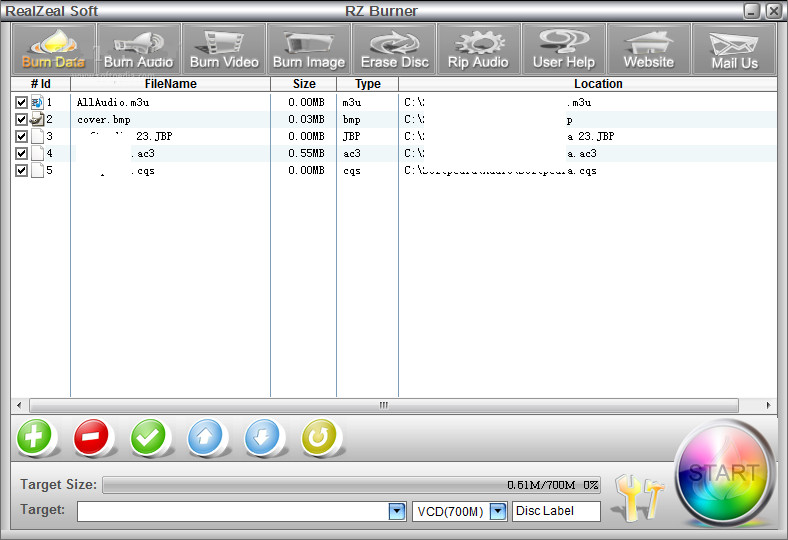Click the blank file icon in row 3

[x=38, y=136]
